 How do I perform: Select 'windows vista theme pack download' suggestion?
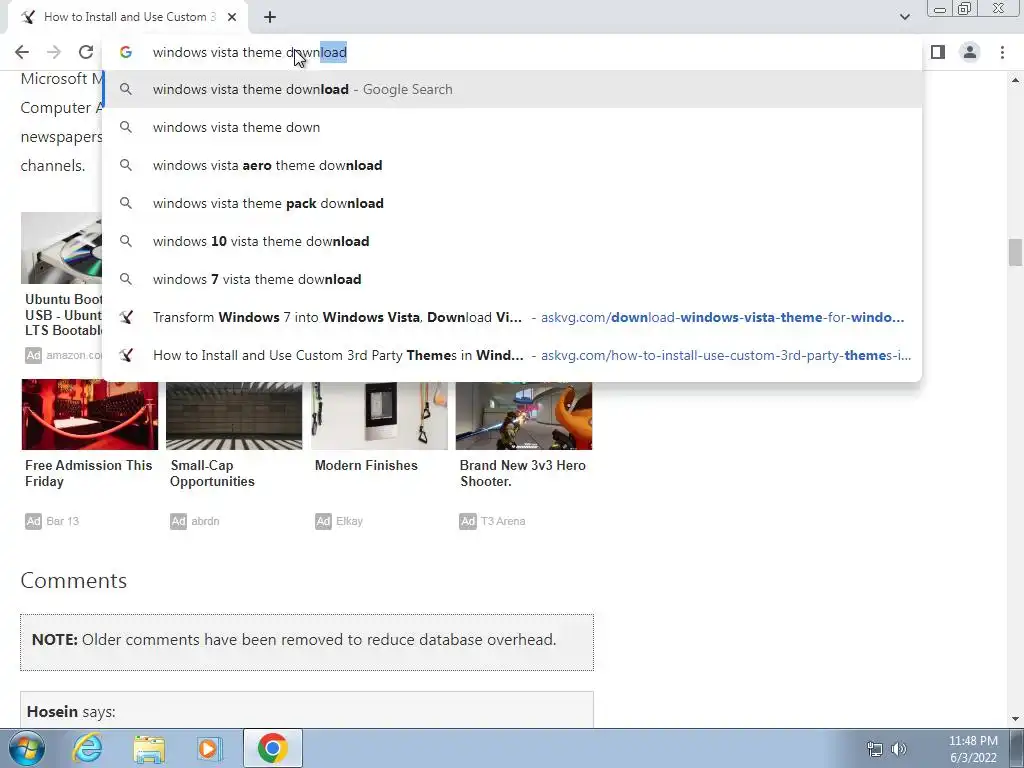click(513, 203)
